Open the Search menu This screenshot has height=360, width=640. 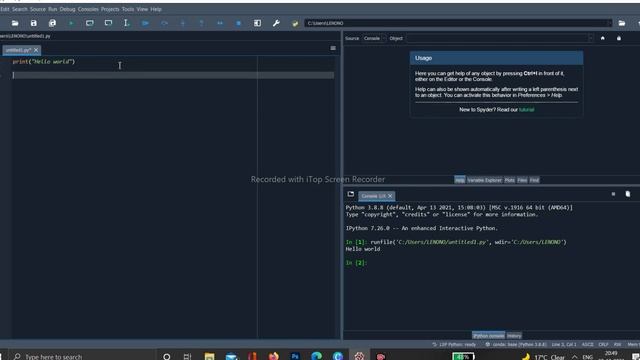20,9
